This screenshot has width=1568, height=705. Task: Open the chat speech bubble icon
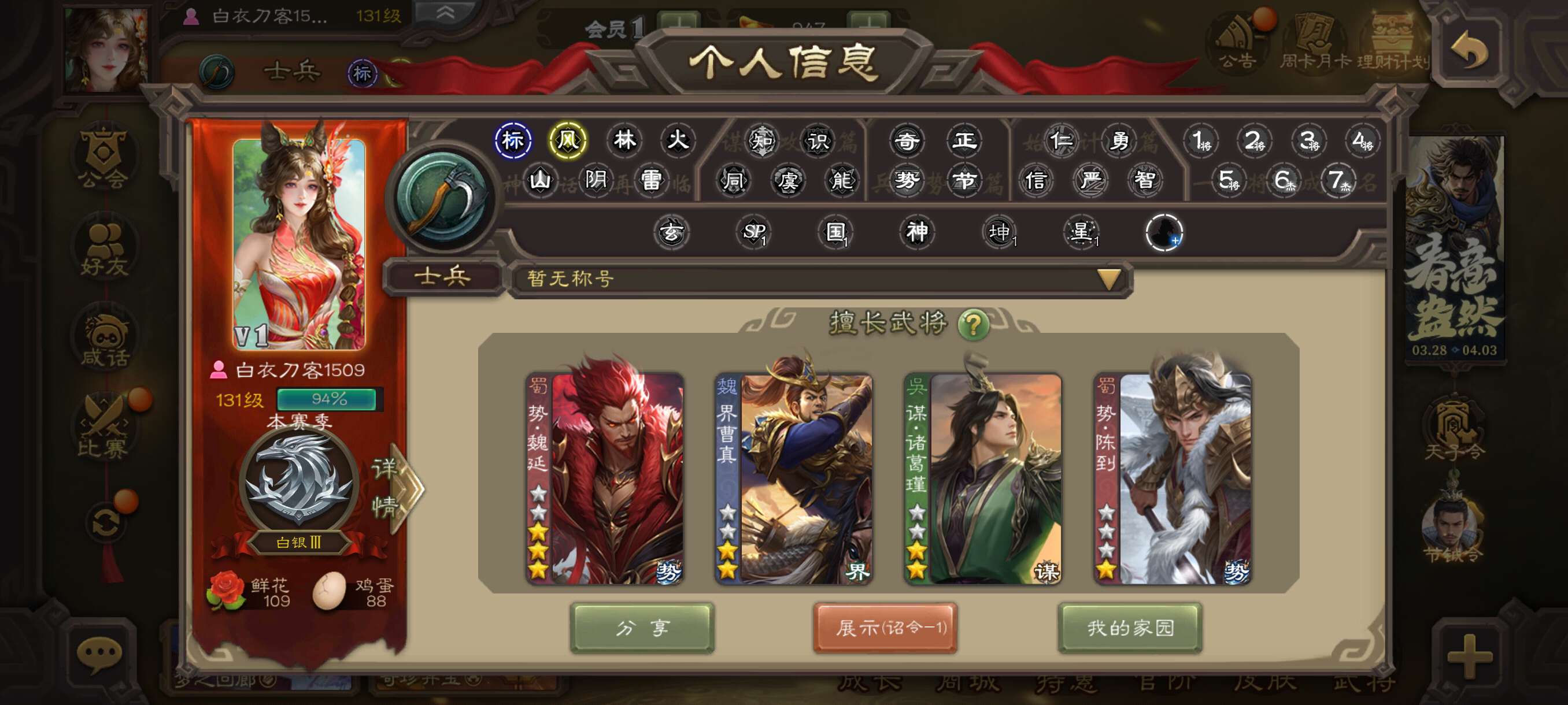click(x=99, y=655)
